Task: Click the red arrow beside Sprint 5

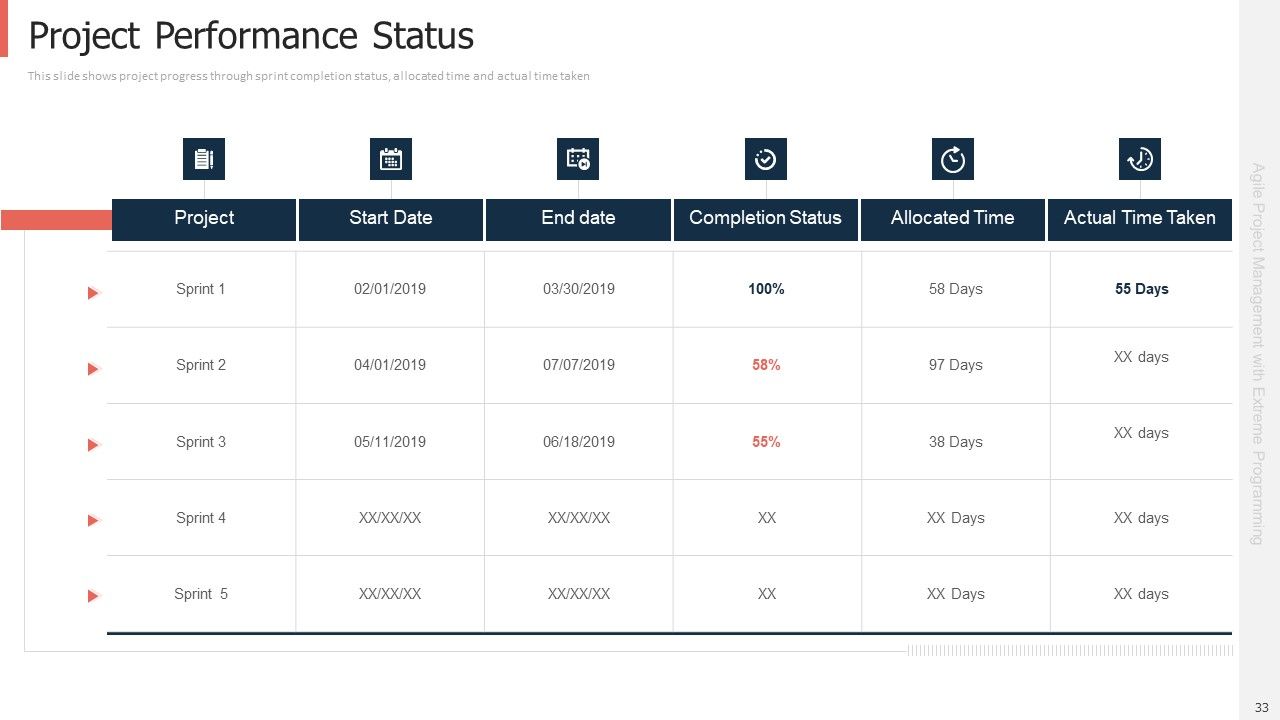Action: (93, 596)
